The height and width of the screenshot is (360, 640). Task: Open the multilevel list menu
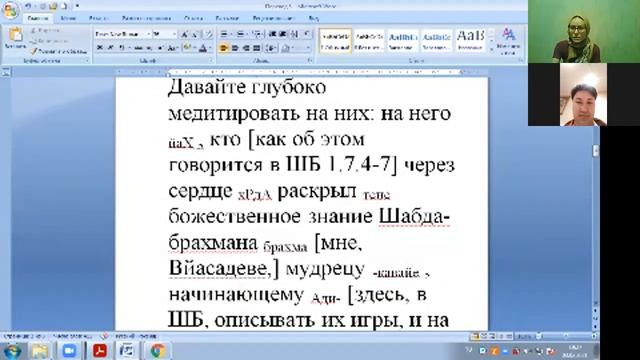click(x=257, y=34)
